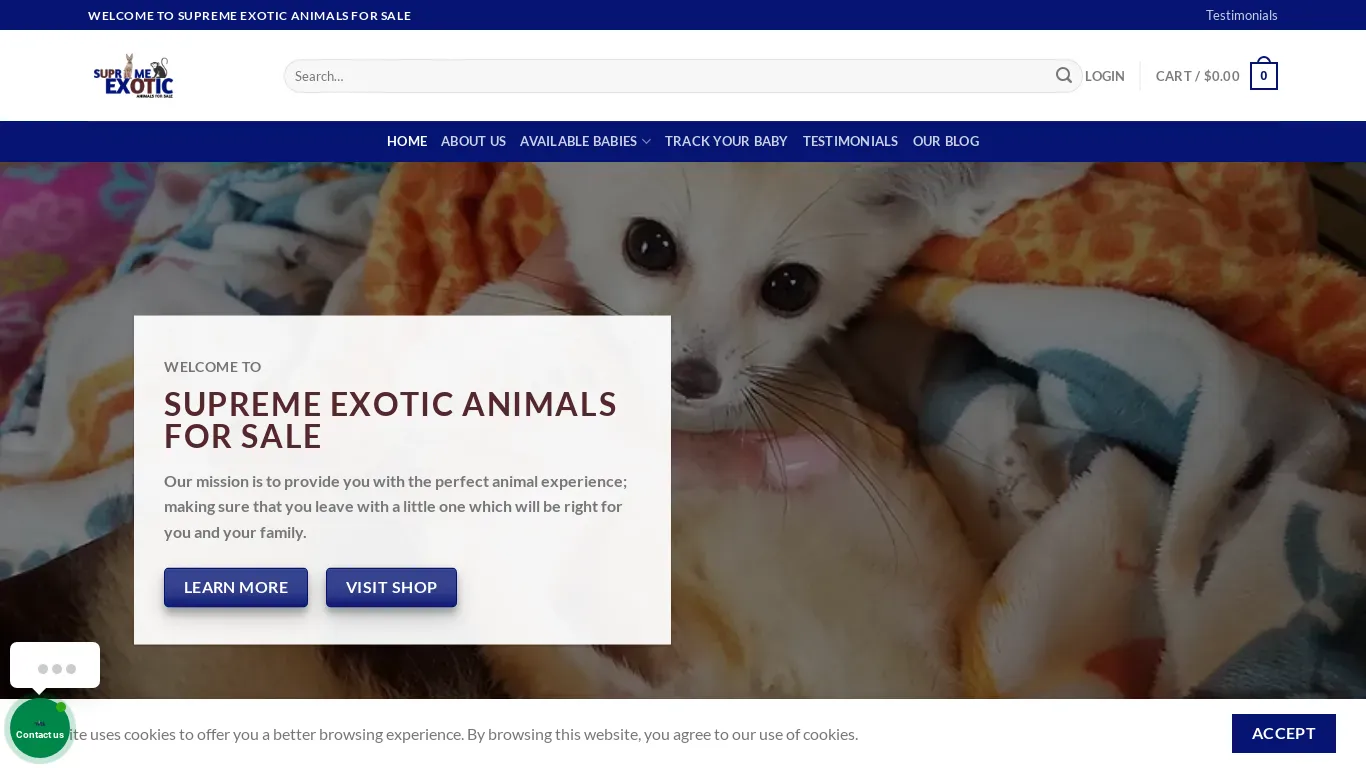Open the About Us page

click(473, 141)
